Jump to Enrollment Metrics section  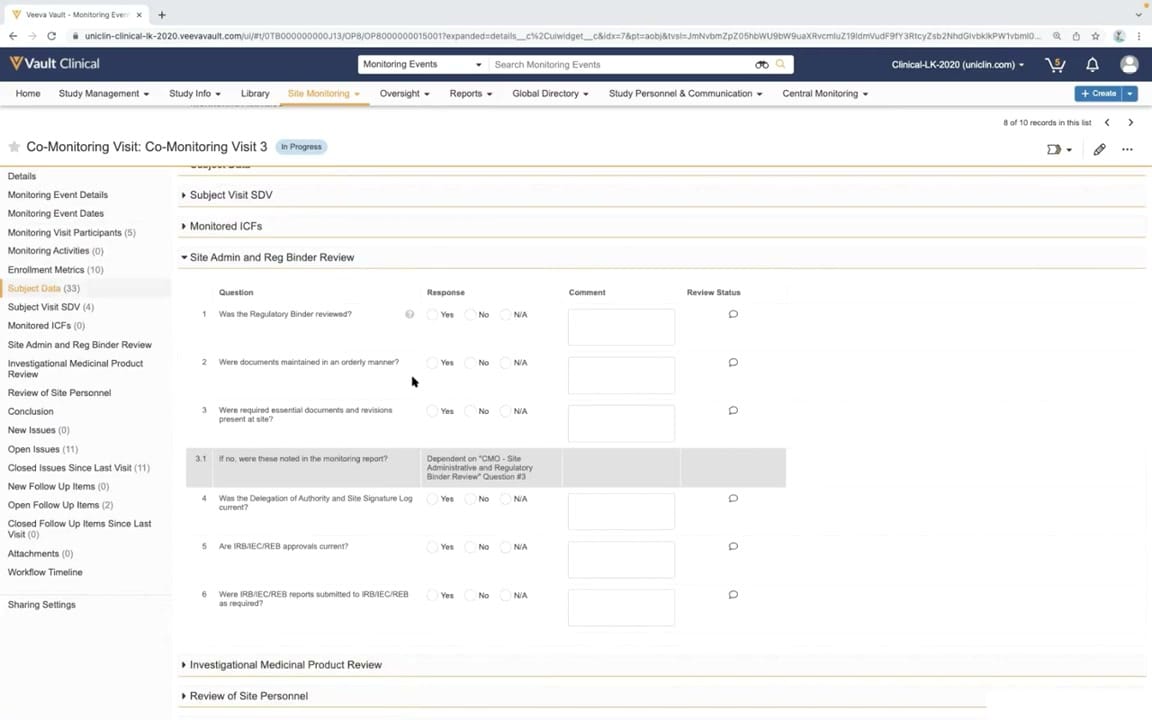pos(55,270)
